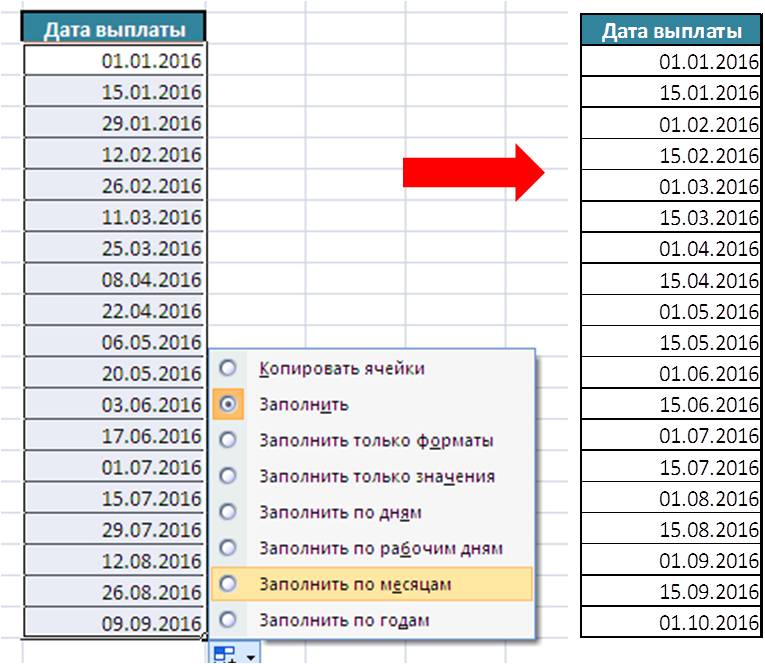Choose the 'Заполнить' radio option
Viewport: 765px width, 664px height.
point(228,404)
